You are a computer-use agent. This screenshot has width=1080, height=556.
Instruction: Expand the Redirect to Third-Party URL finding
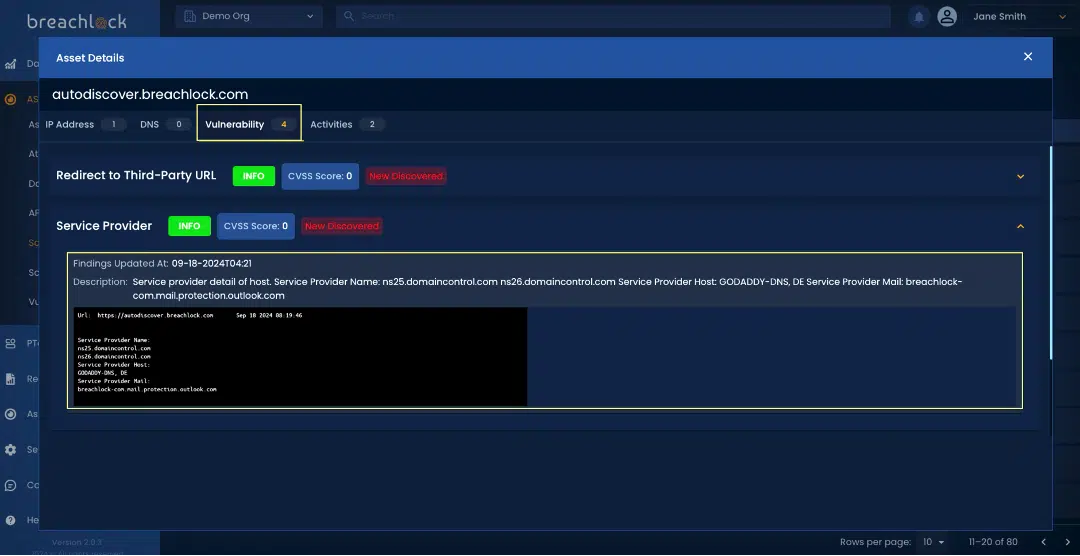click(1021, 176)
